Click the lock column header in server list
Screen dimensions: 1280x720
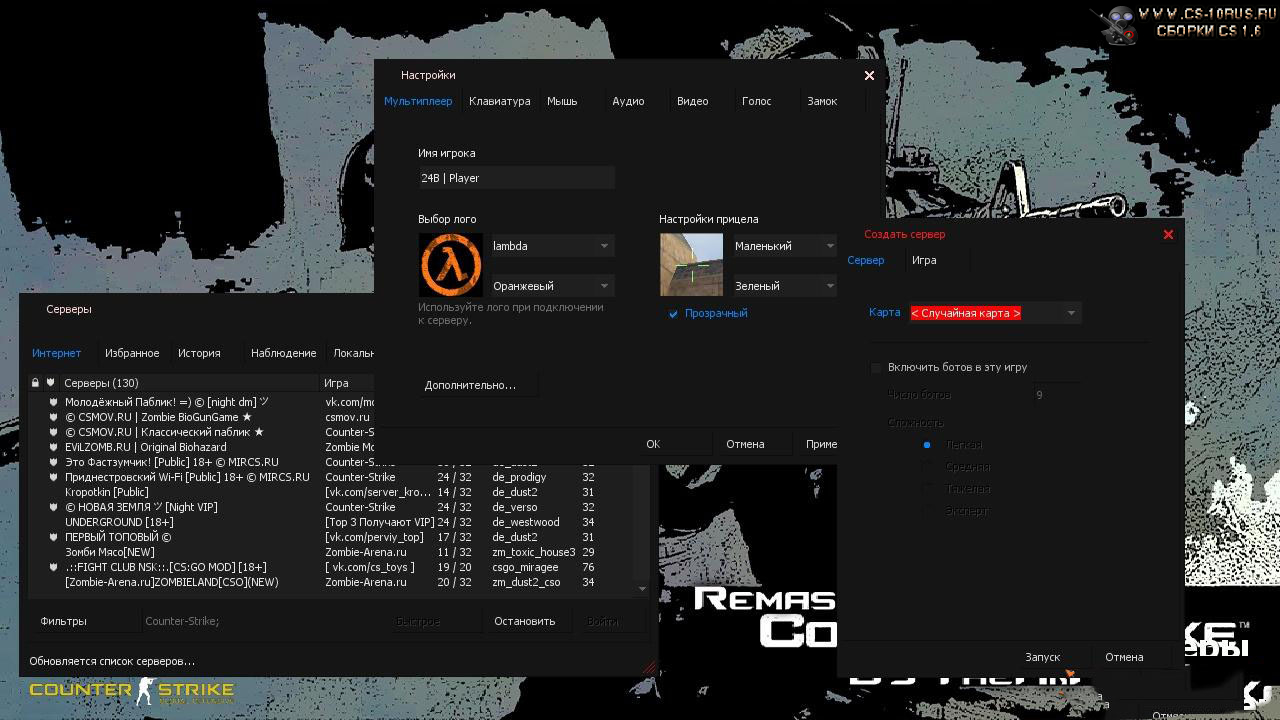click(x=35, y=383)
